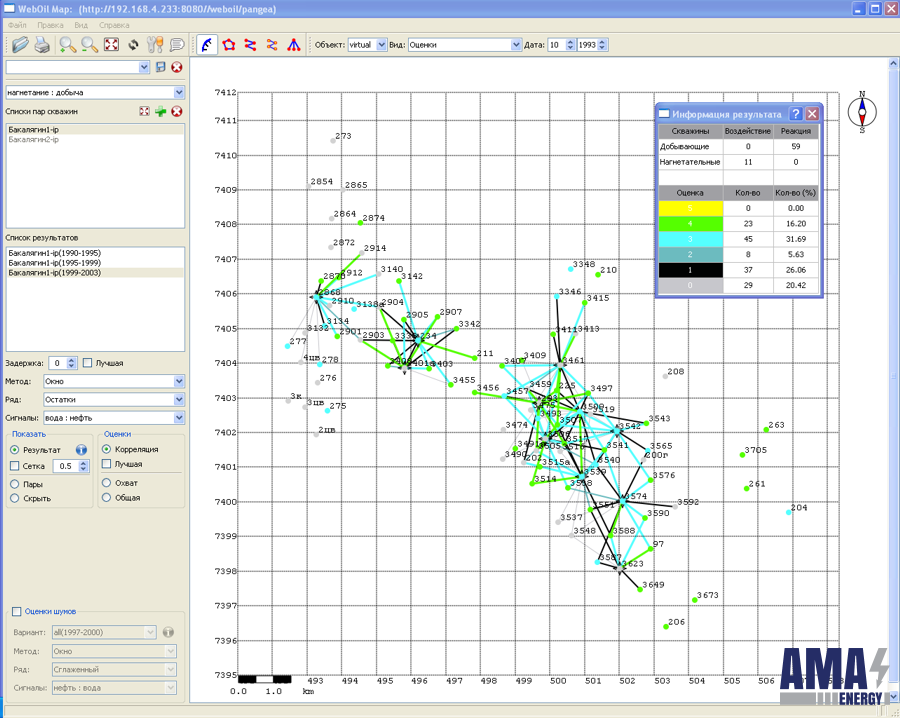This screenshot has width=900, height=718.
Task: Select the Пары radio button
Action: [16, 484]
